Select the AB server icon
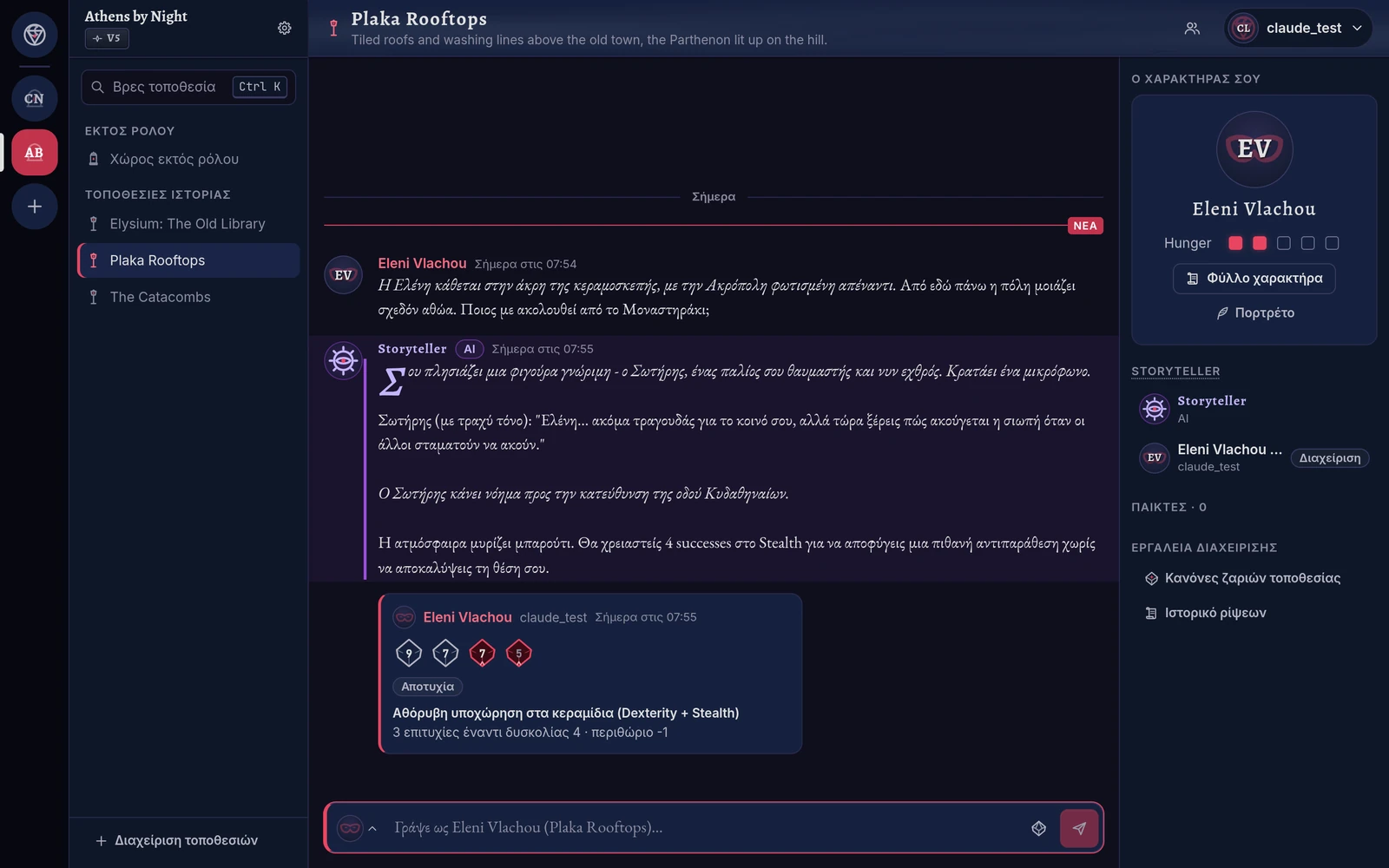1389x868 pixels. [35, 153]
